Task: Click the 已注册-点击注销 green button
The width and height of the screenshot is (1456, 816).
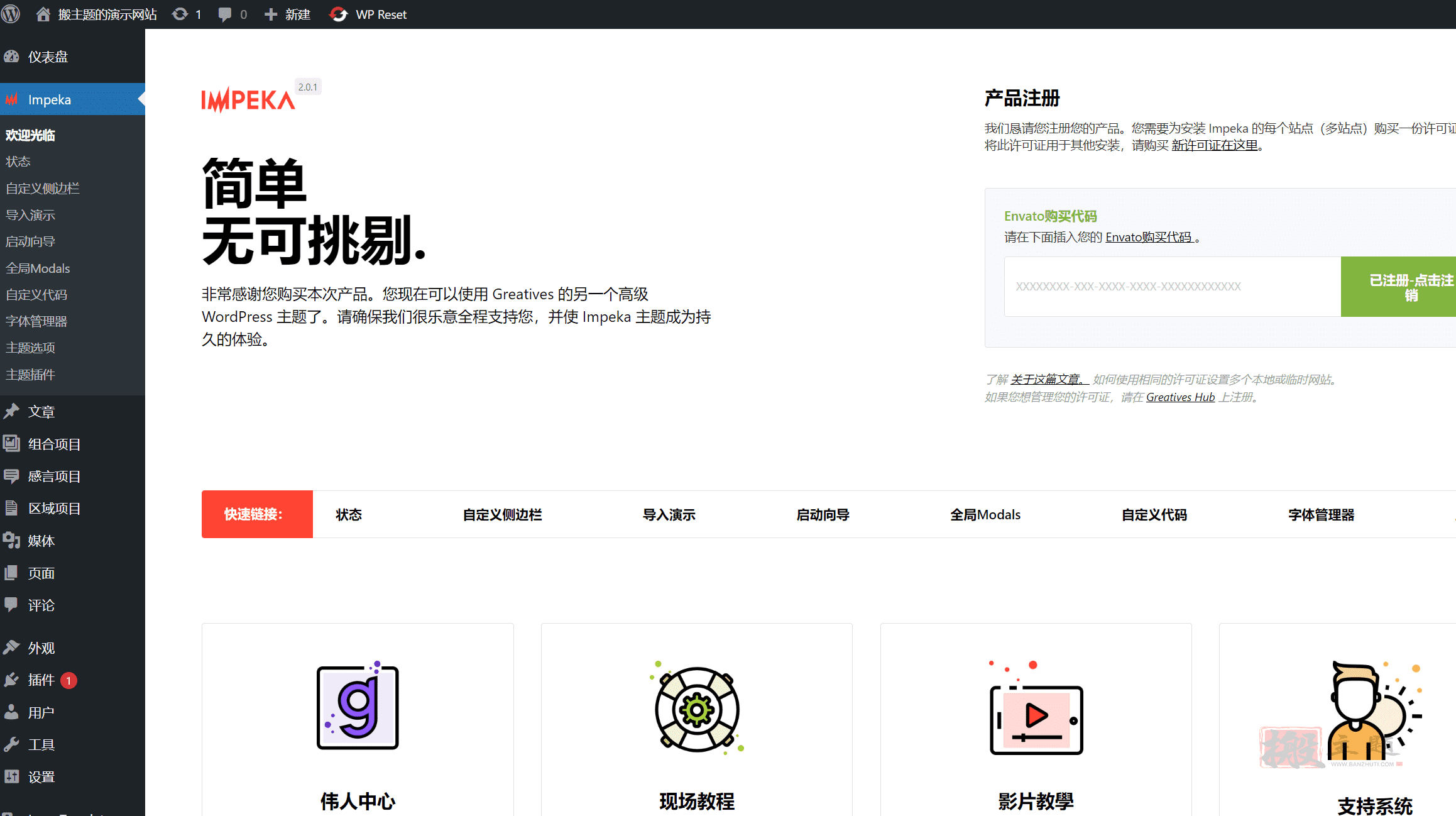Action: click(x=1398, y=287)
